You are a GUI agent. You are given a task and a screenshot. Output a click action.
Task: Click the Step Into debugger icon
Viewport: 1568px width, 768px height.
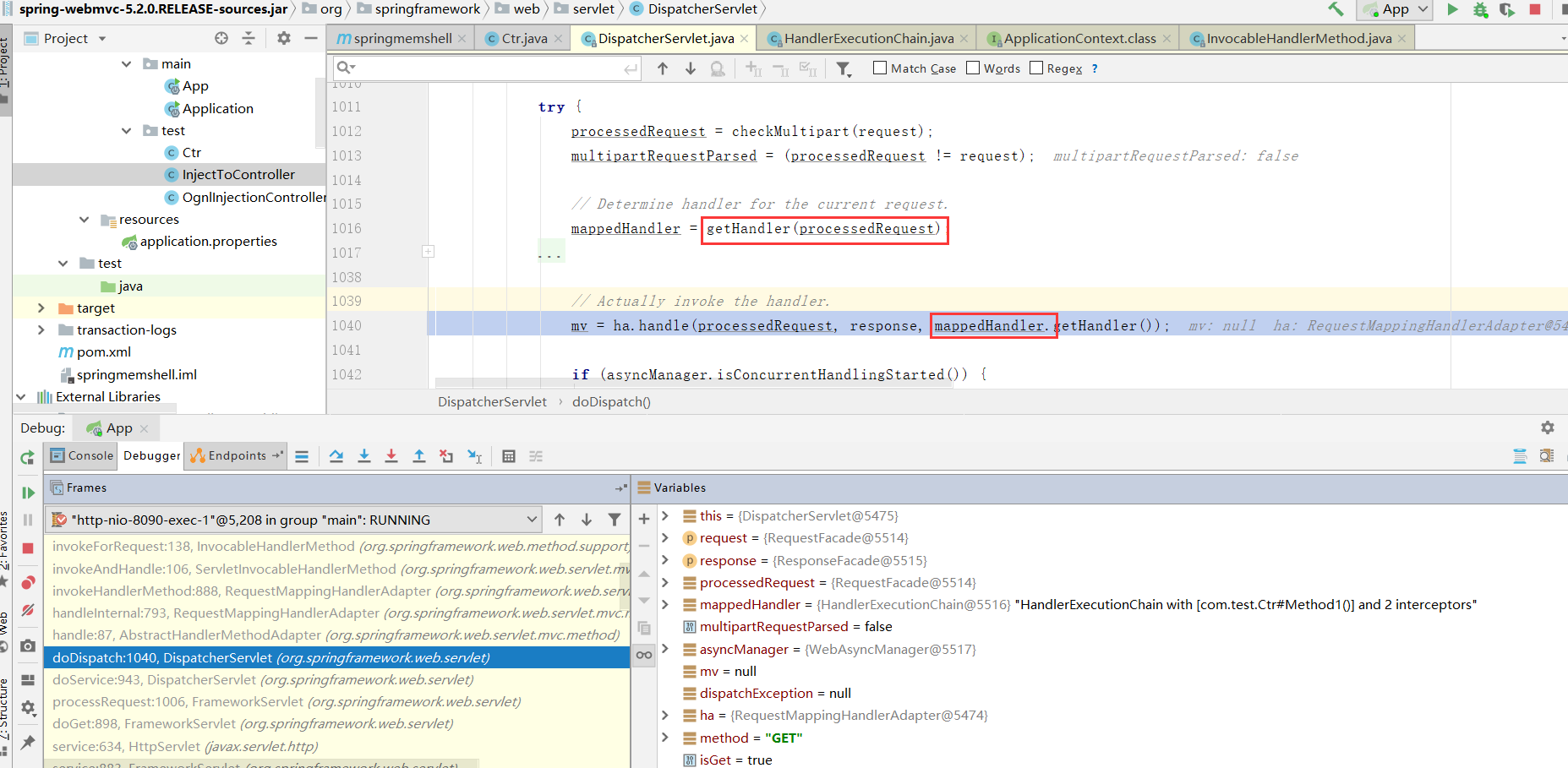pyautogui.click(x=363, y=456)
